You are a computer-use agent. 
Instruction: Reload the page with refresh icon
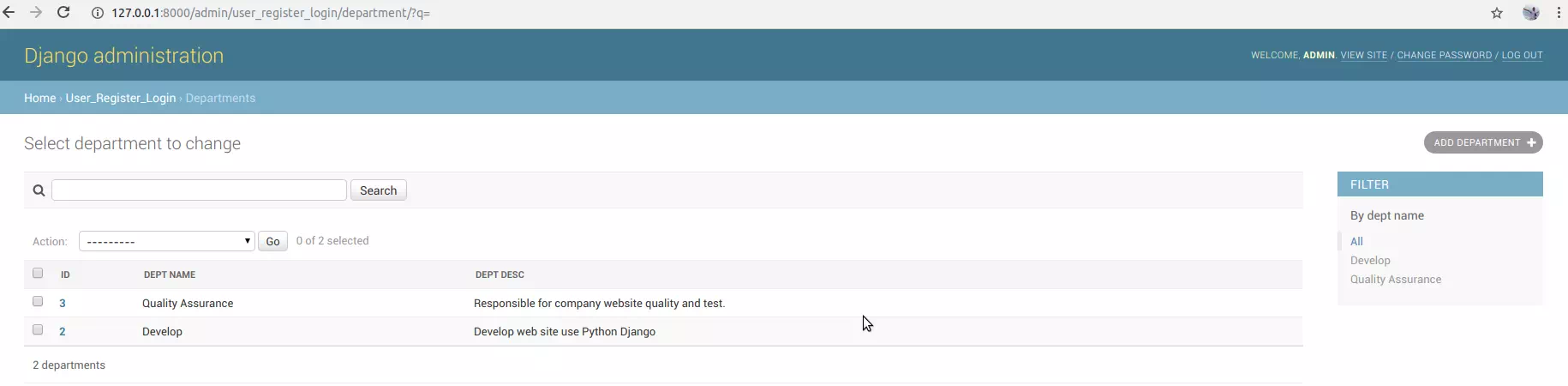(63, 13)
